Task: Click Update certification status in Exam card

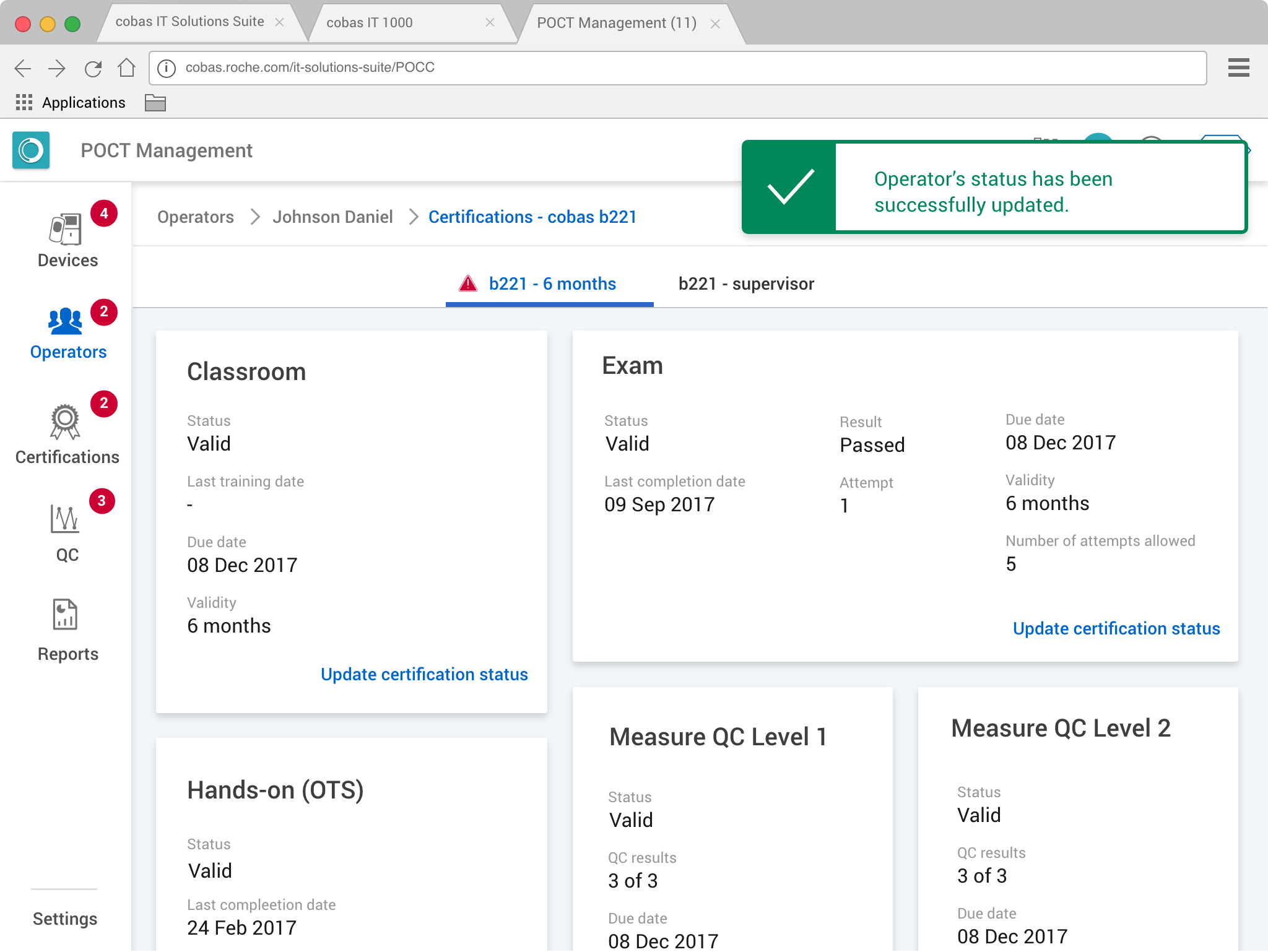Action: point(1116,629)
